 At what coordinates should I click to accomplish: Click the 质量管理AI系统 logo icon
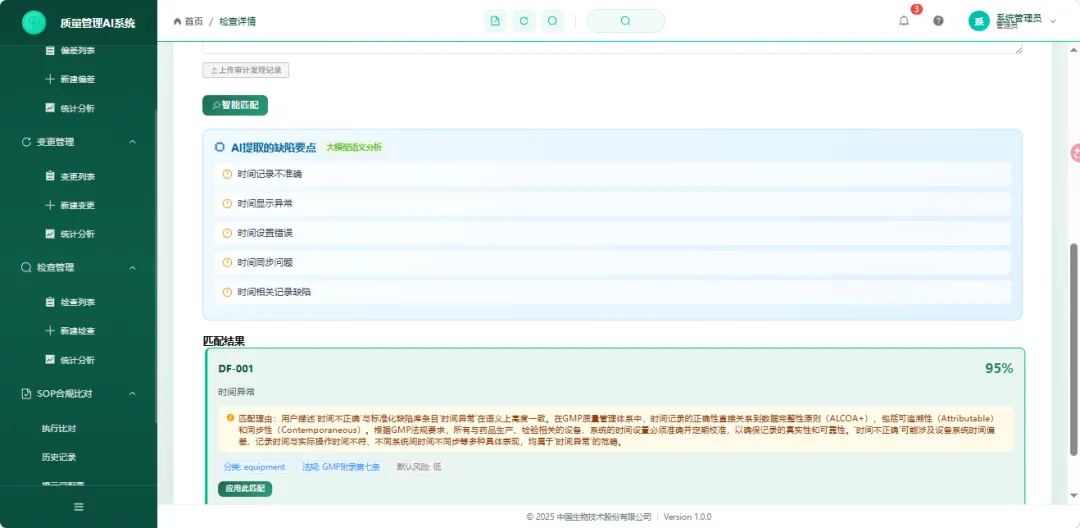pyautogui.click(x=34, y=23)
